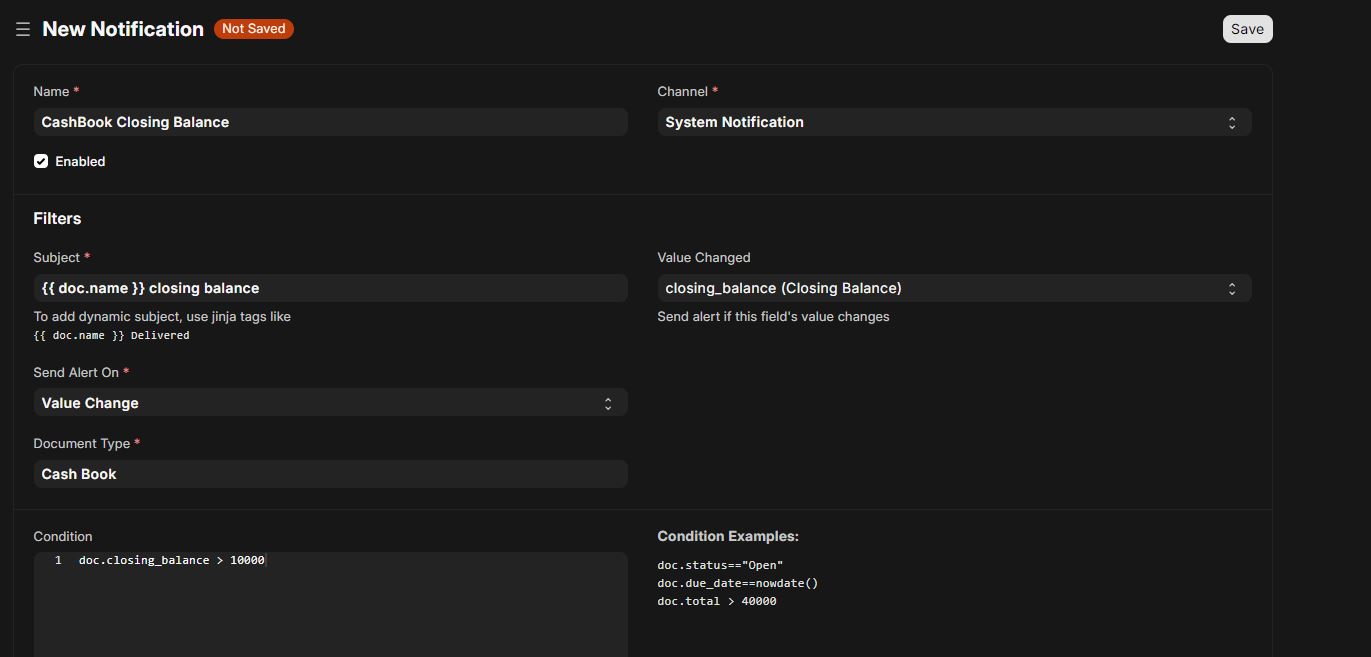Click the Filters section heading
The width and height of the screenshot is (1371, 657).
click(x=57, y=218)
